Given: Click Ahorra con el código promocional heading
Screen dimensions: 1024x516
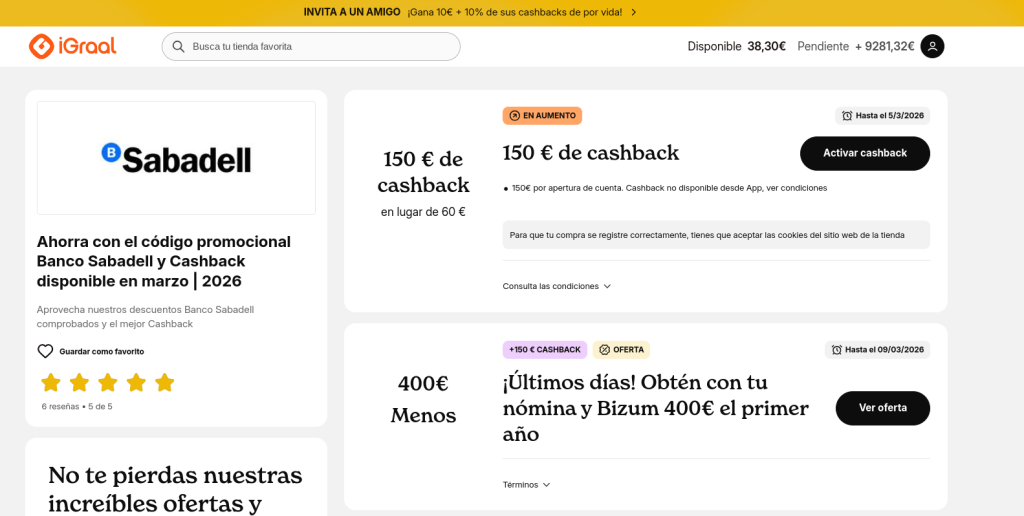Looking at the screenshot, I should click(x=164, y=261).
